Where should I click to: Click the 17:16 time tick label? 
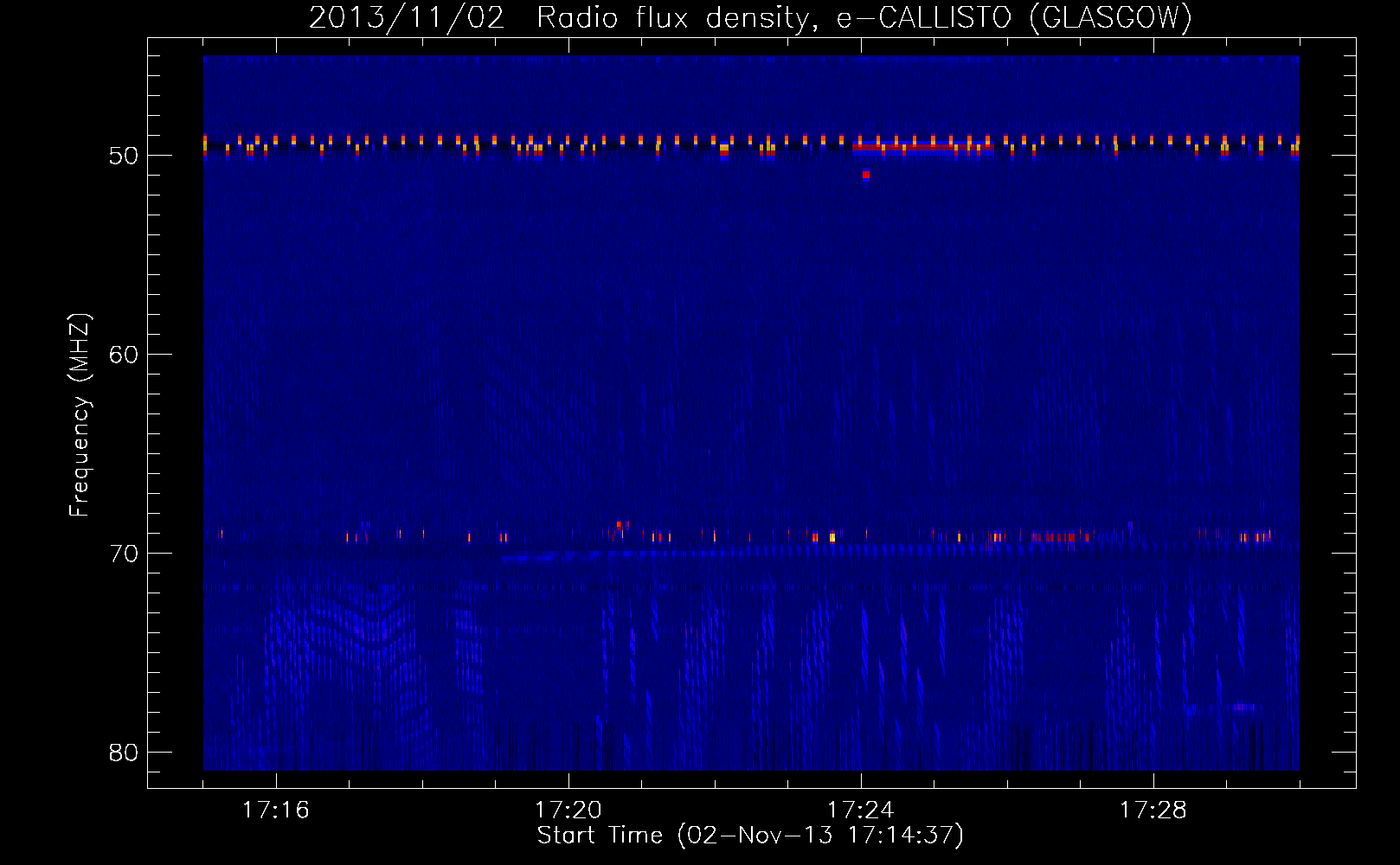(276, 810)
